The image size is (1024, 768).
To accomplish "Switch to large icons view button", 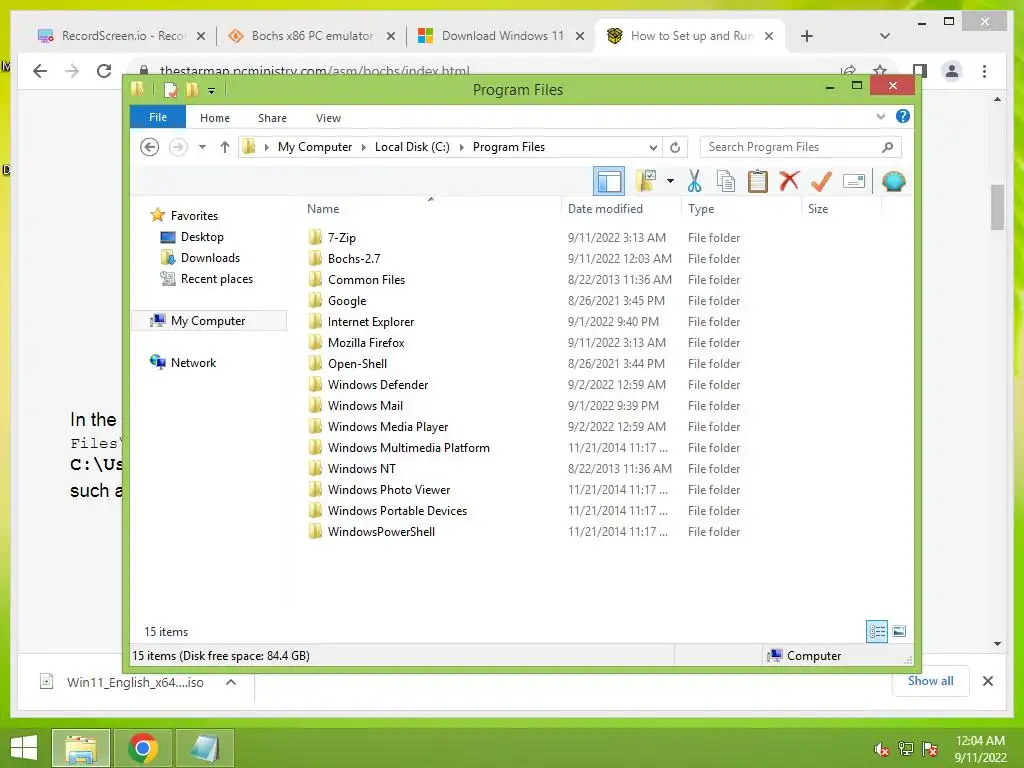I will [x=899, y=631].
